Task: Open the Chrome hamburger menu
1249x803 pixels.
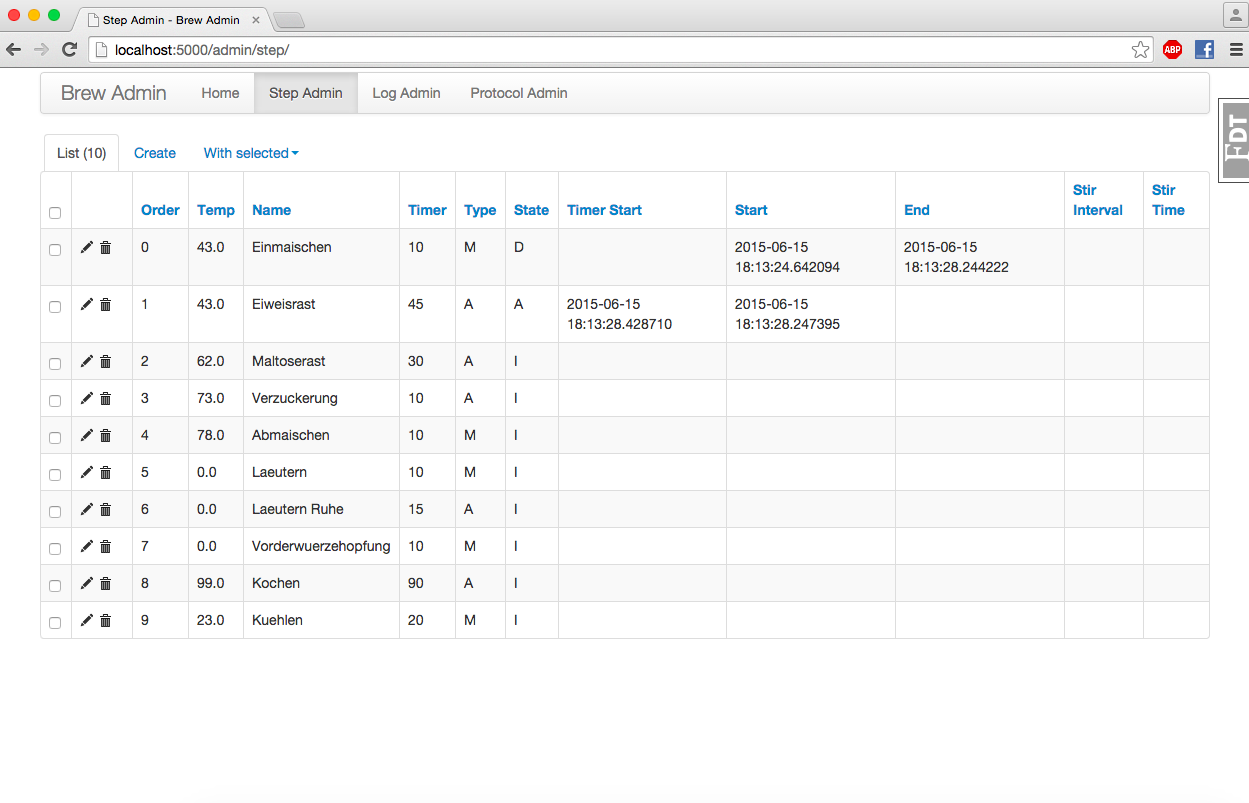Action: (1236, 49)
